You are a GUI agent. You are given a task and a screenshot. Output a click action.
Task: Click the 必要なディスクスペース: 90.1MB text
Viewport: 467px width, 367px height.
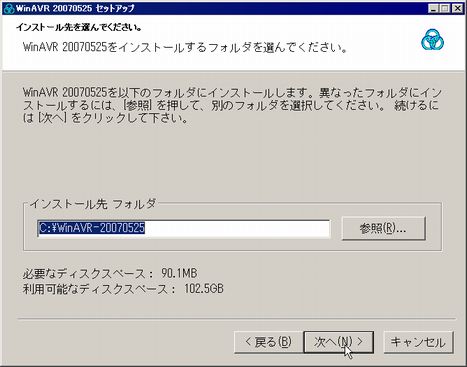pos(110,274)
